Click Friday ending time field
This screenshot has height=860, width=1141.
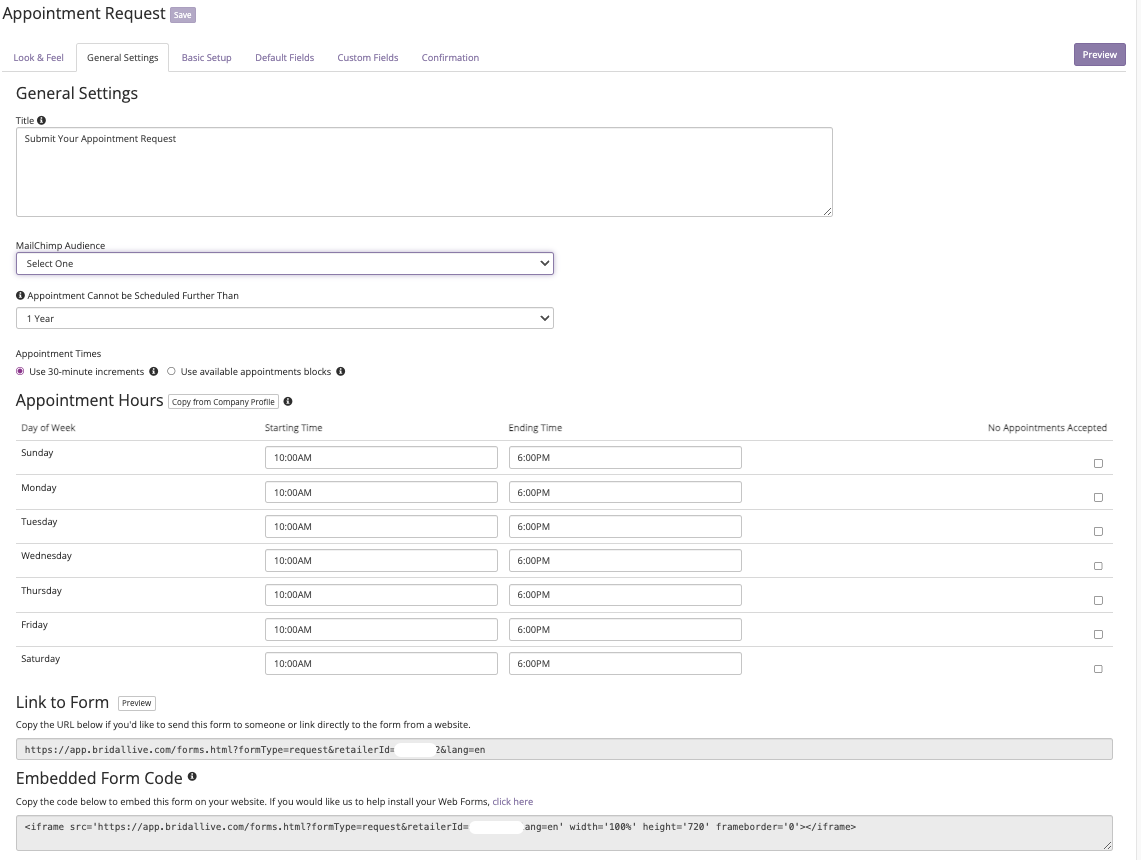click(x=625, y=629)
